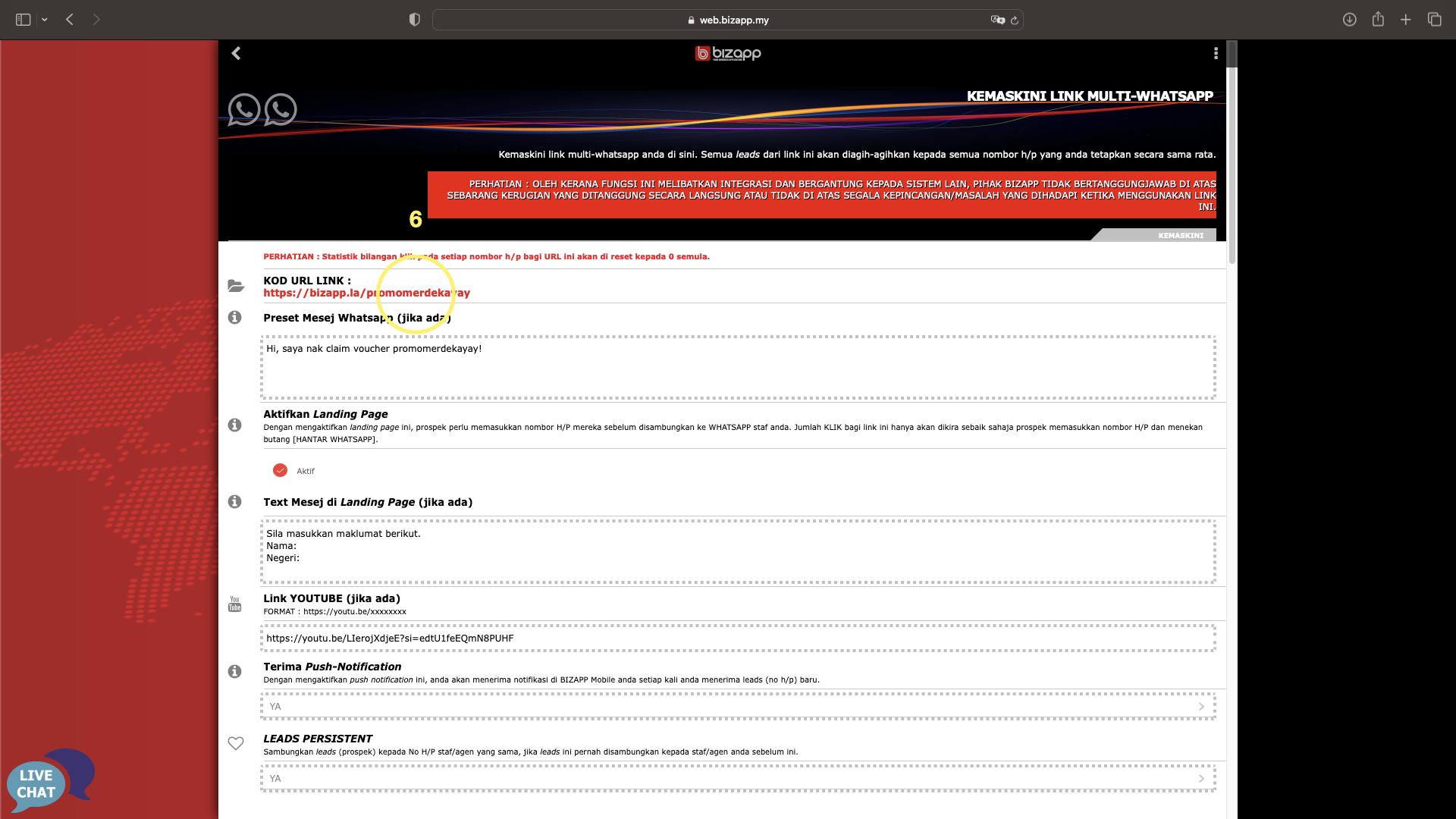Click the red statistik reset PERHATIAN notice

[486, 256]
